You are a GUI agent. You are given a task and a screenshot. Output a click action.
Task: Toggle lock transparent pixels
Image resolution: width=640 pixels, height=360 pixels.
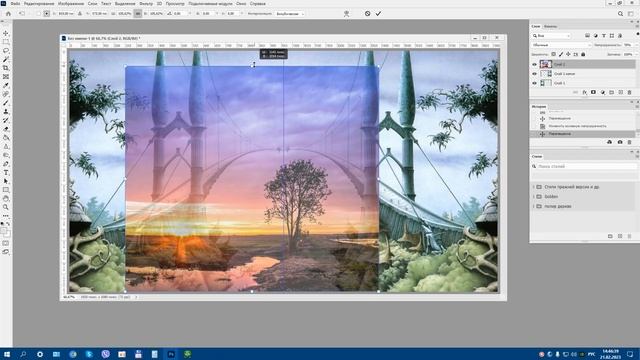click(x=553, y=54)
